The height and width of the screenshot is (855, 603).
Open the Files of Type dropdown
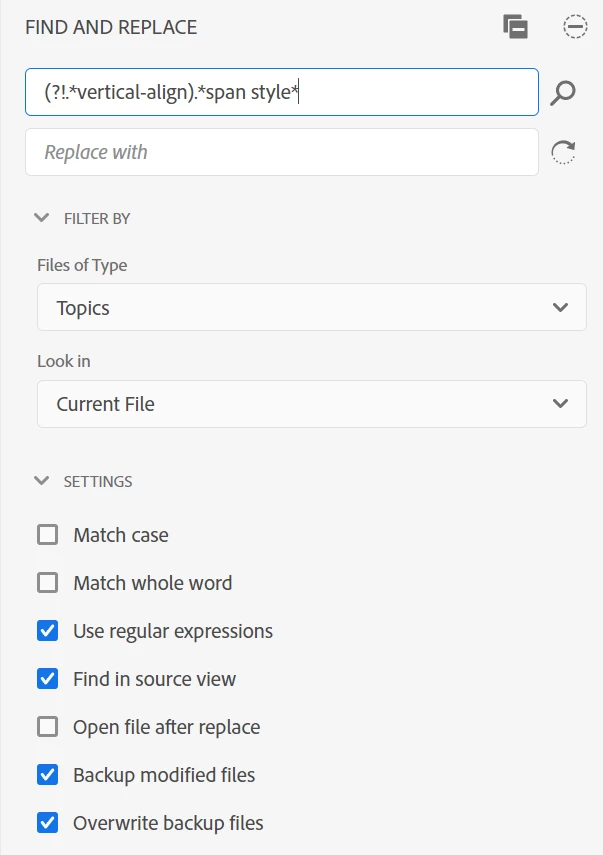coord(311,307)
